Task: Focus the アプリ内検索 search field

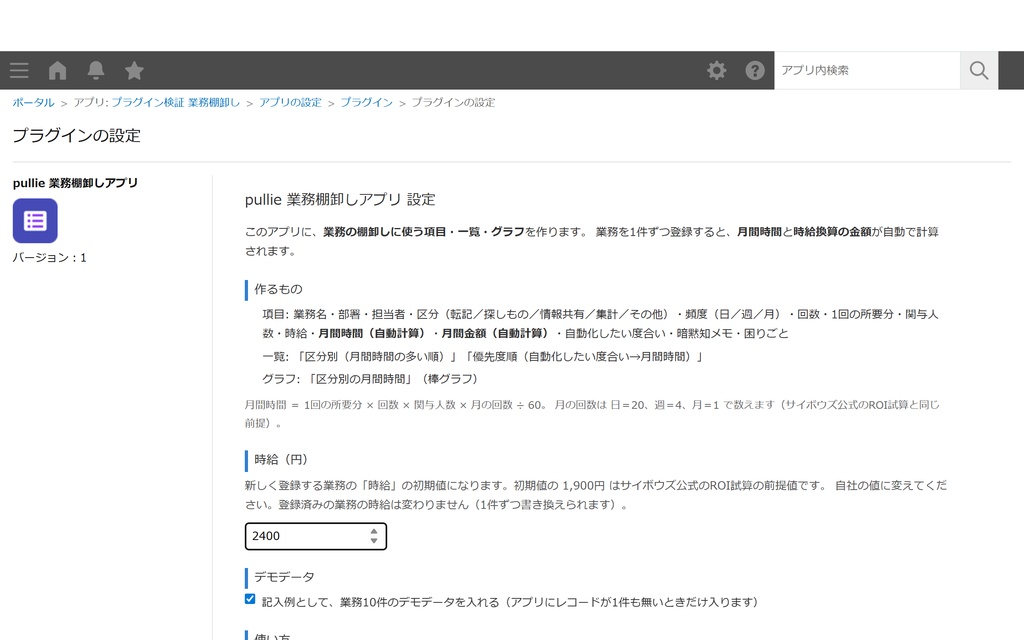Action: point(867,71)
